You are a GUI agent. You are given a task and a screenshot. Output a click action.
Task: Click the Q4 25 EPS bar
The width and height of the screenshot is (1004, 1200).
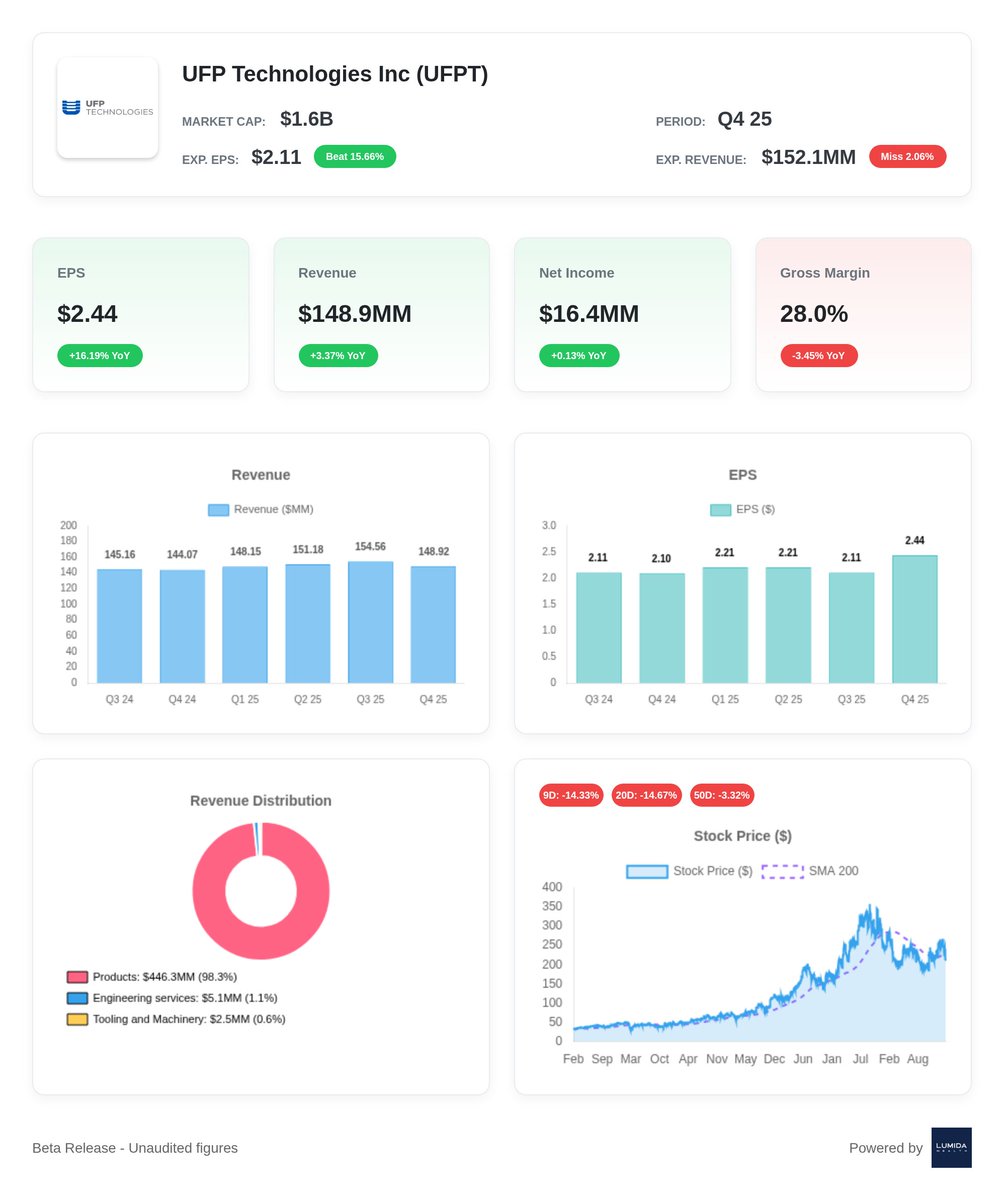click(915, 619)
